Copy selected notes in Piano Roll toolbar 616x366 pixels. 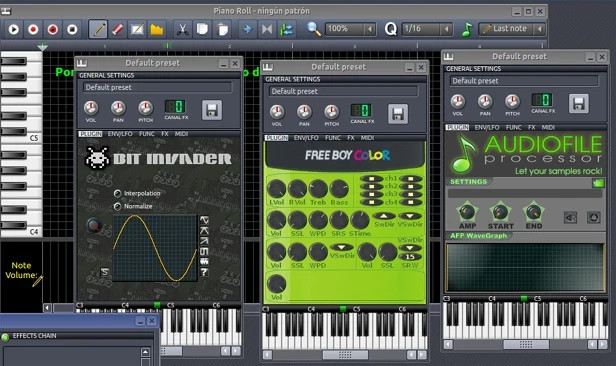(202, 29)
